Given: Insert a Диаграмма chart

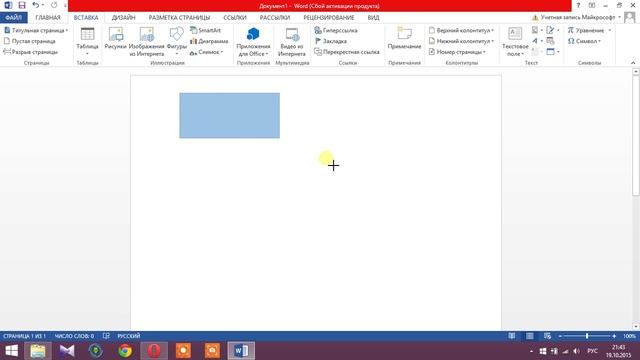Looking at the screenshot, I should [x=209, y=41].
